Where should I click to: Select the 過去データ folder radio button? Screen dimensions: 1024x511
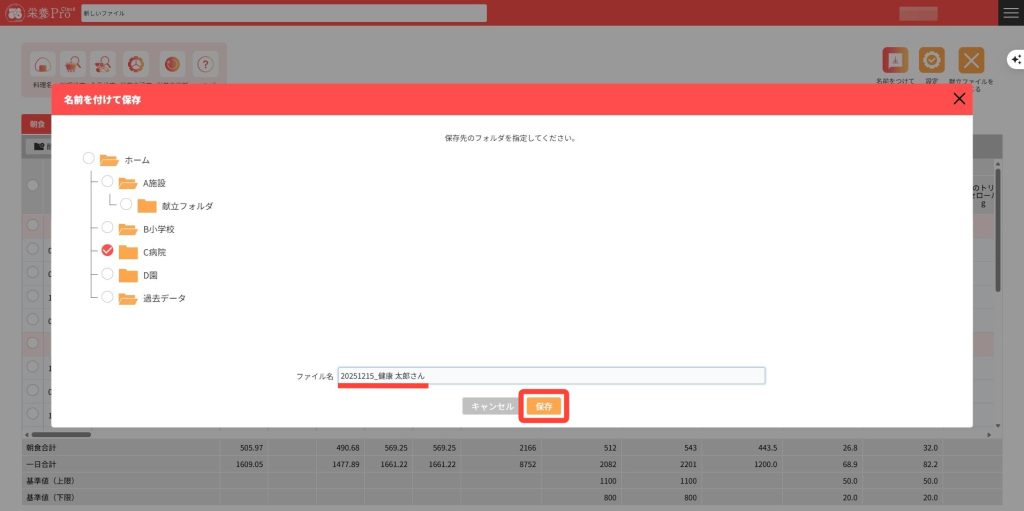tap(107, 297)
